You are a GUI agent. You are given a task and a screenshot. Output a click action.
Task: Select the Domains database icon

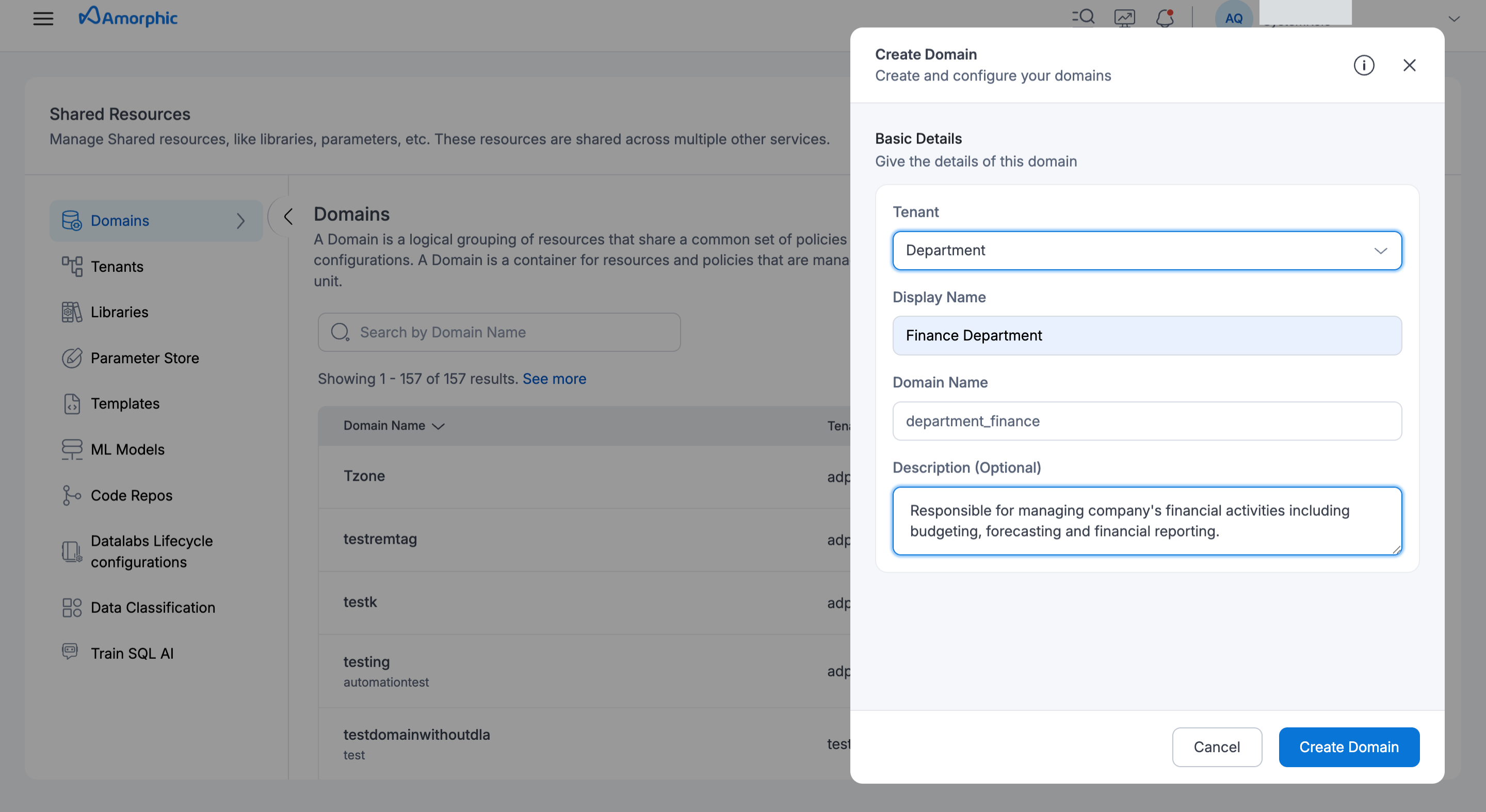pos(72,220)
